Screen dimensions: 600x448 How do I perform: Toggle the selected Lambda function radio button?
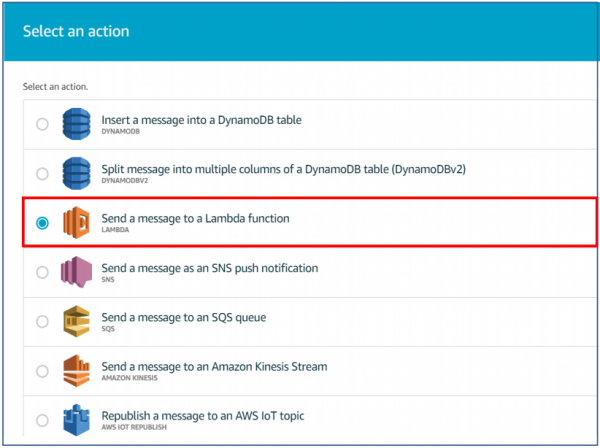(x=41, y=223)
